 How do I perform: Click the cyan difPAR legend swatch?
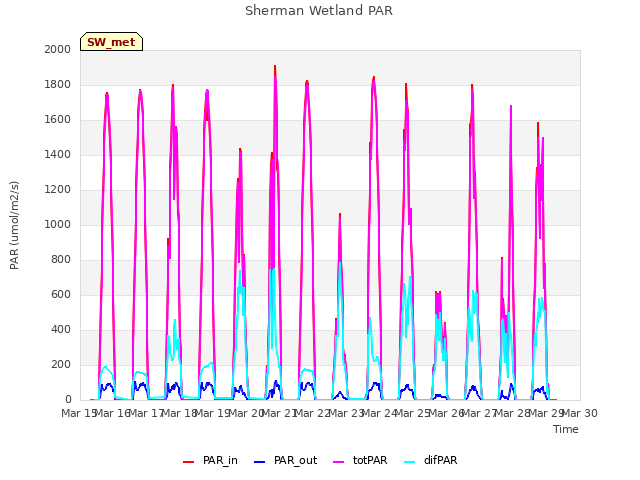point(409,461)
